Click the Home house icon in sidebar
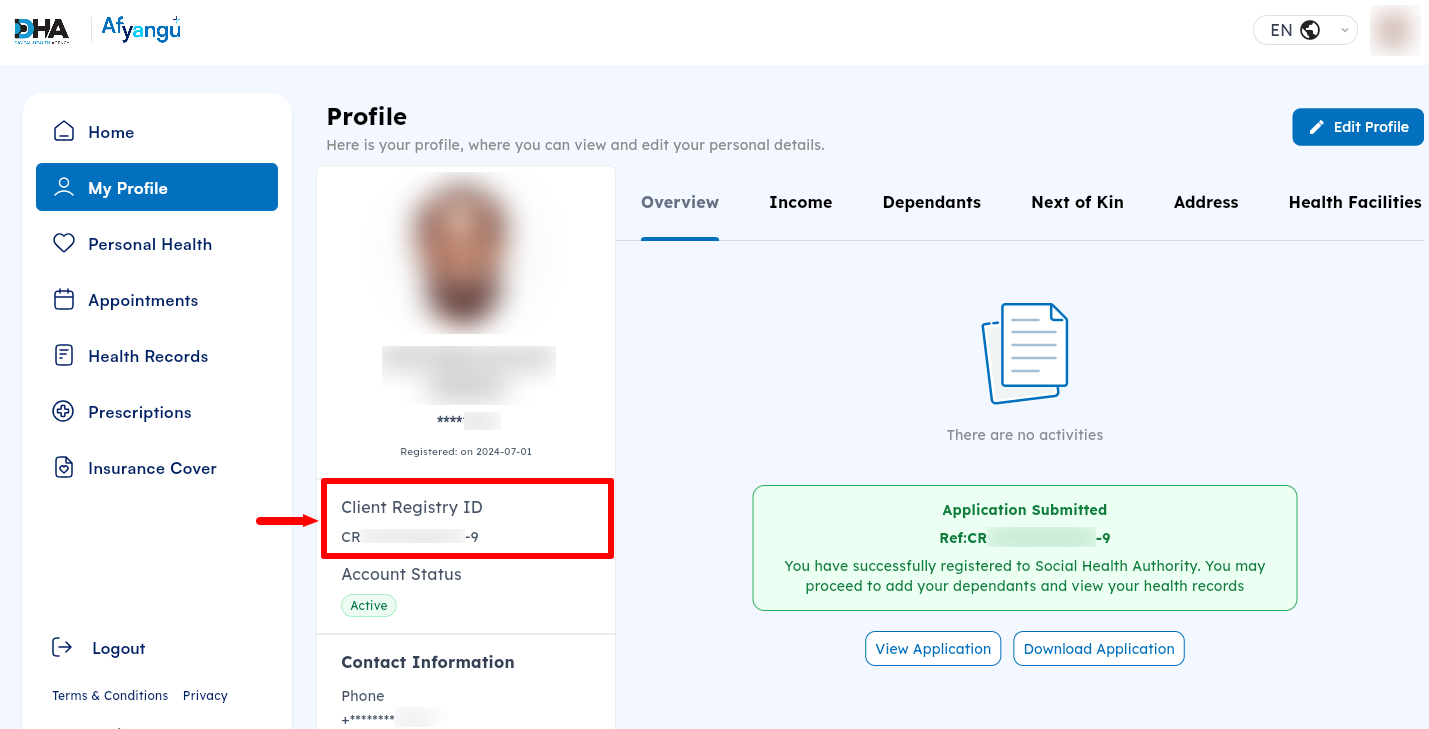Viewport: 1429px width, 729px height. [64, 131]
